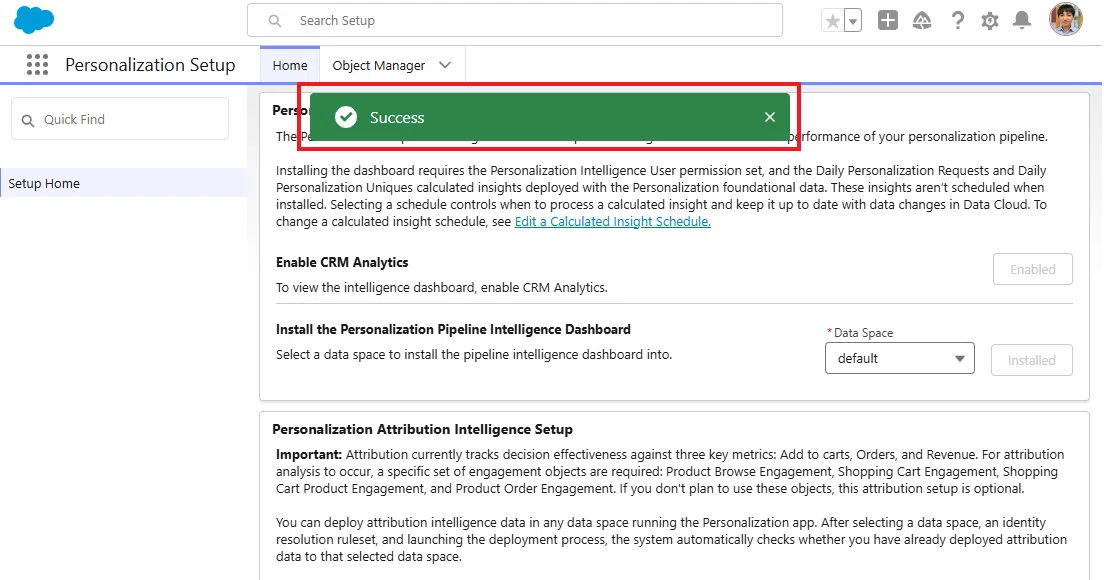The height and width of the screenshot is (580, 1104).
Task: Open the Help question mark icon
Action: pyautogui.click(x=957, y=20)
